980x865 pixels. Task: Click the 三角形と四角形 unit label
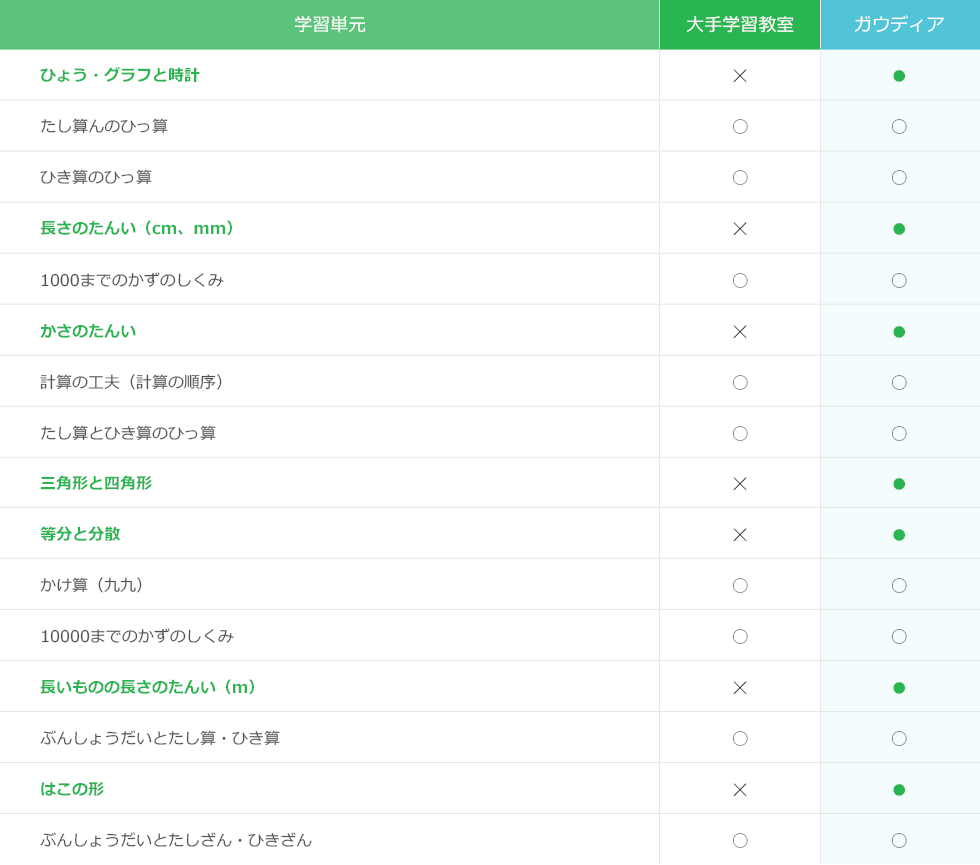pos(96,483)
